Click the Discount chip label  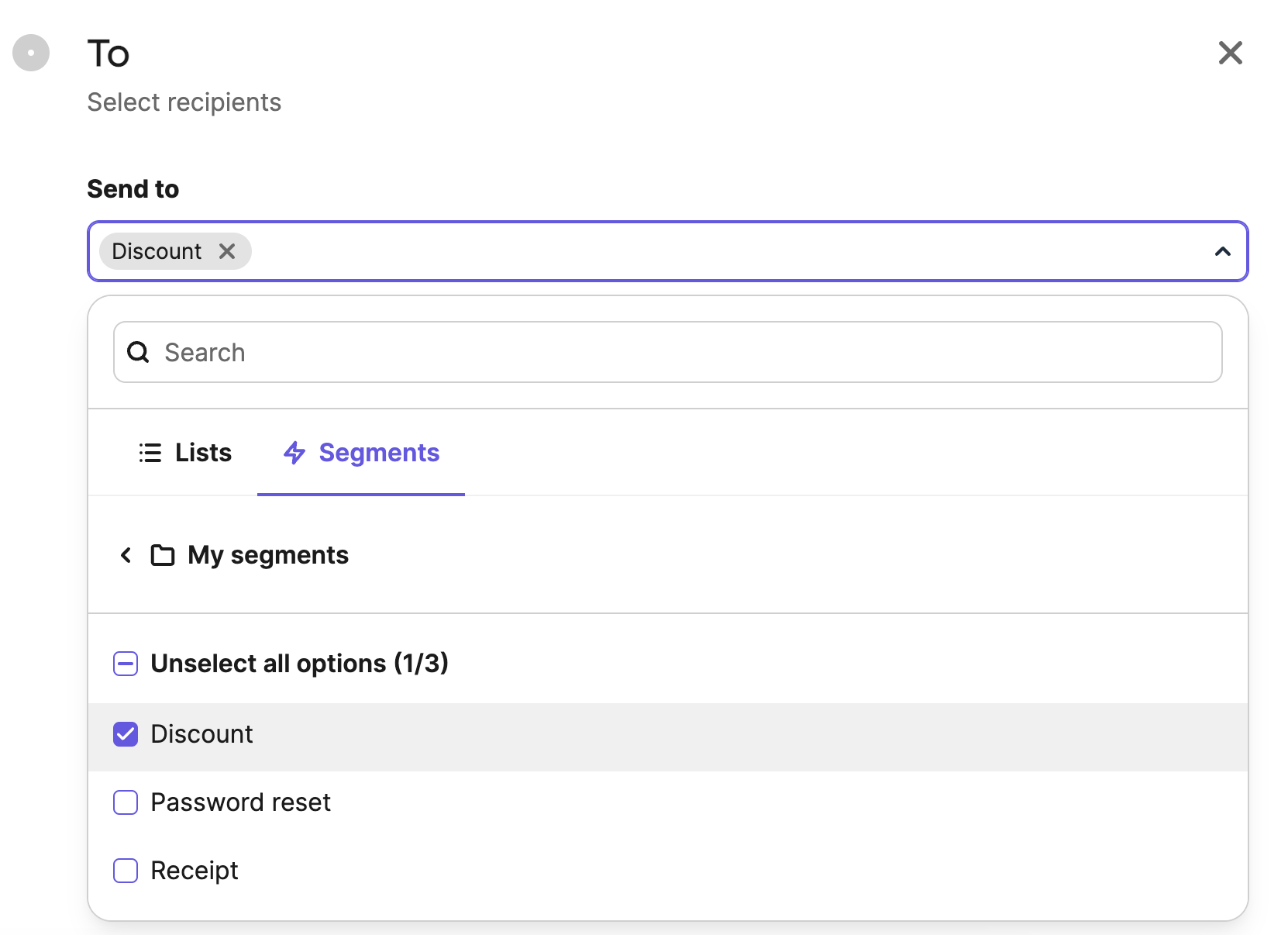[157, 251]
